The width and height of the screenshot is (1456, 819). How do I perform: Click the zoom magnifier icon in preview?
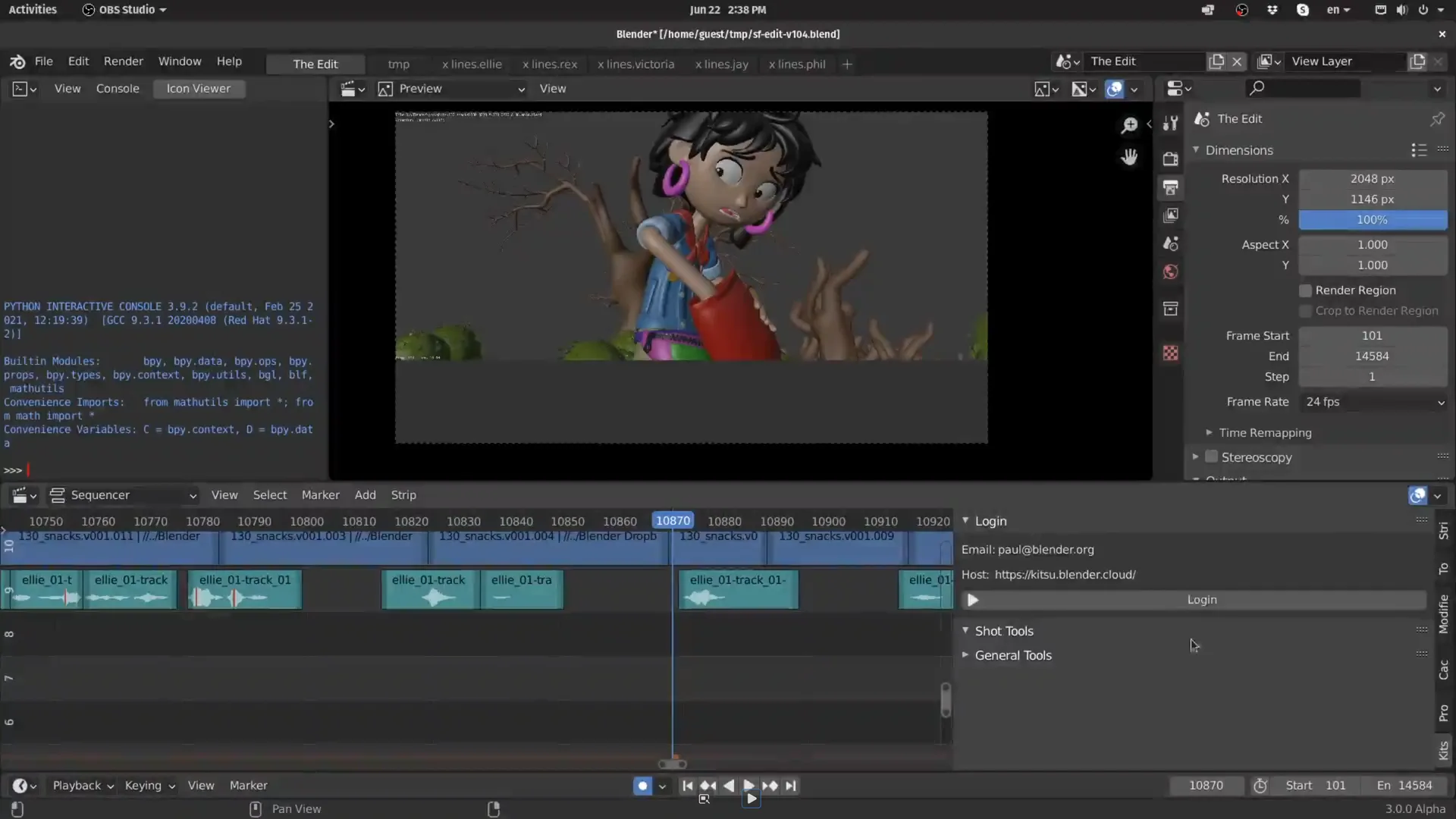pos(1129,125)
